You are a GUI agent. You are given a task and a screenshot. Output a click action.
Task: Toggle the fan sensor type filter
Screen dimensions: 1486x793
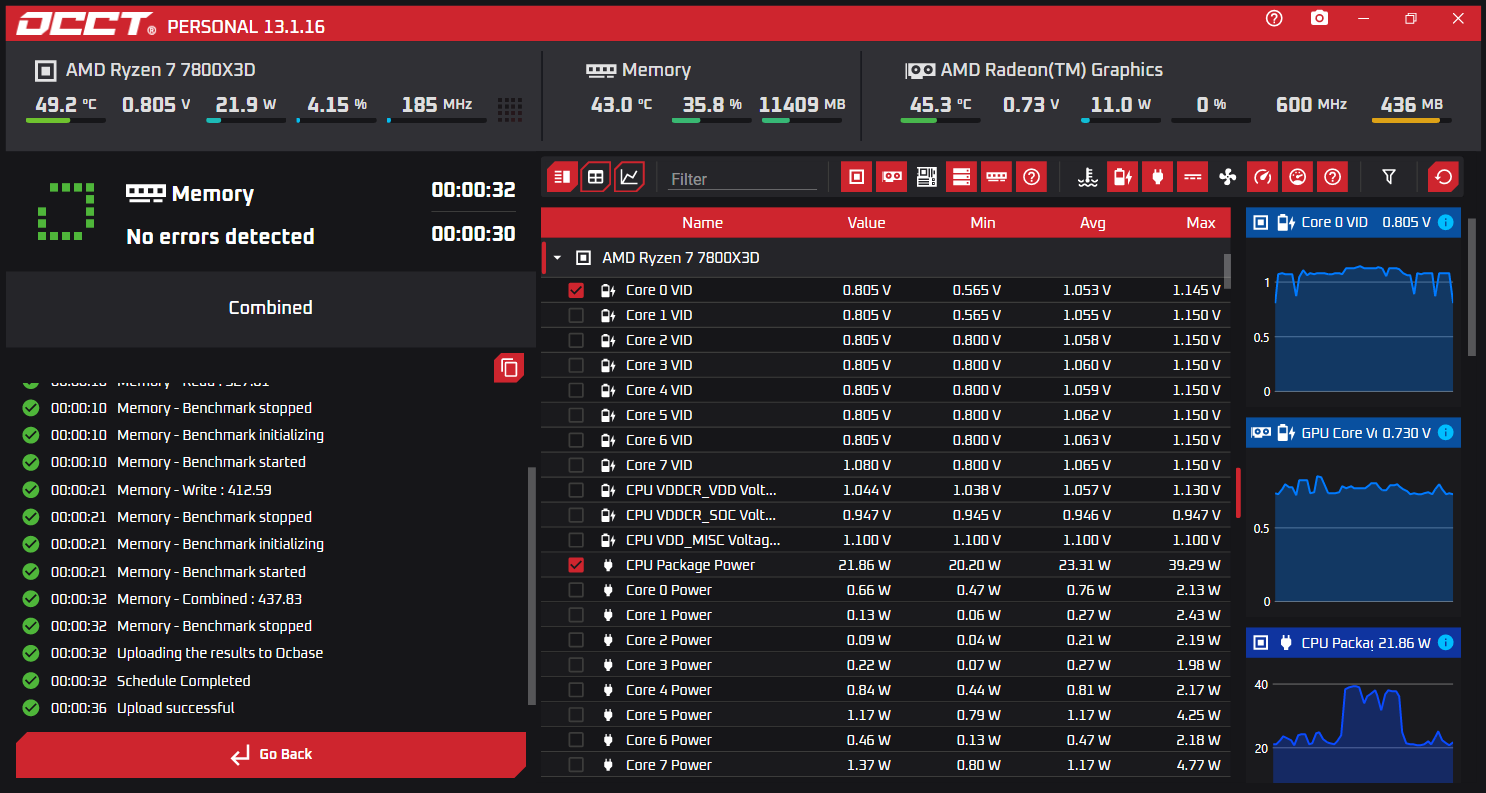(x=1227, y=177)
